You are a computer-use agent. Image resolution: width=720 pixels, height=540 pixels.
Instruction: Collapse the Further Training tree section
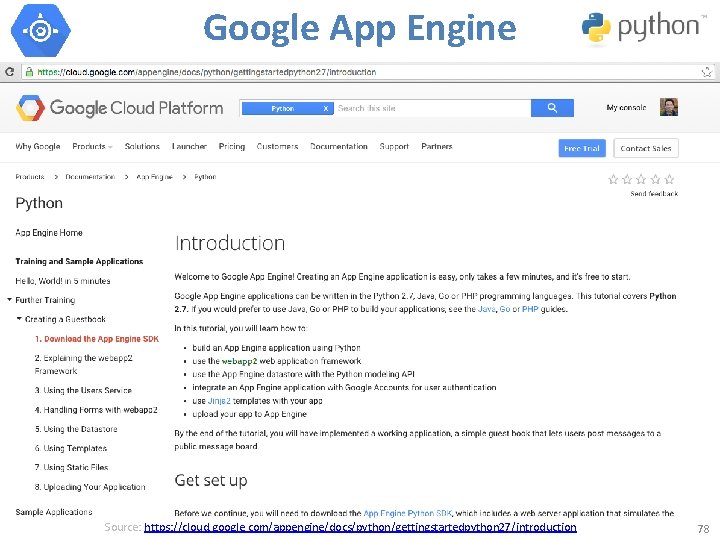coord(9,299)
